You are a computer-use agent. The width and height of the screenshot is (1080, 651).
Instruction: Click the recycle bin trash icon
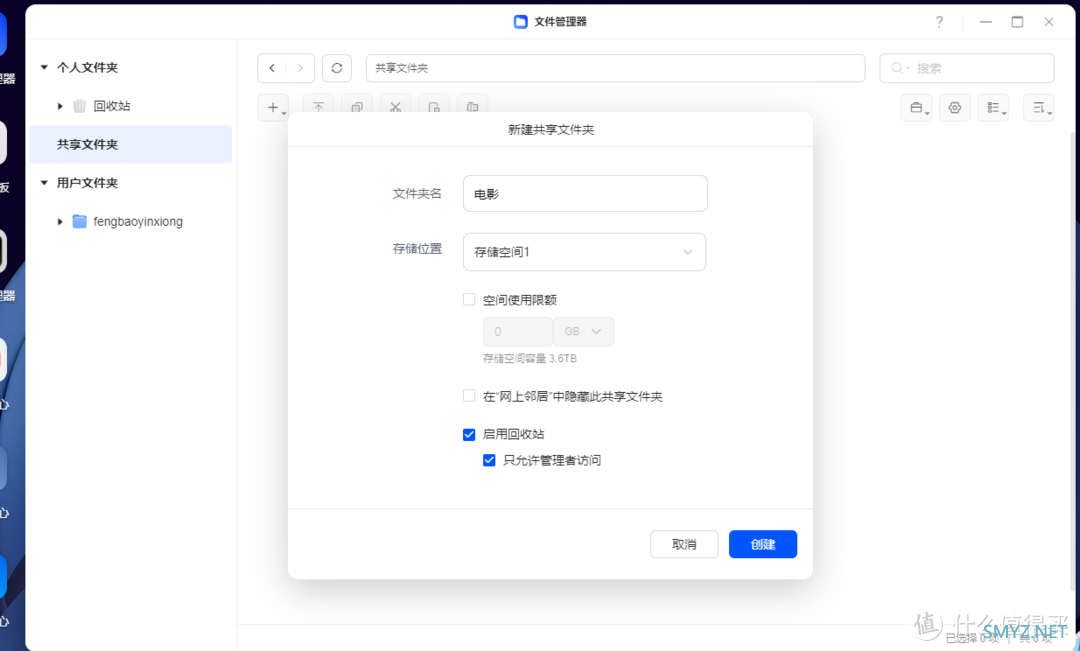pyautogui.click(x=80, y=106)
